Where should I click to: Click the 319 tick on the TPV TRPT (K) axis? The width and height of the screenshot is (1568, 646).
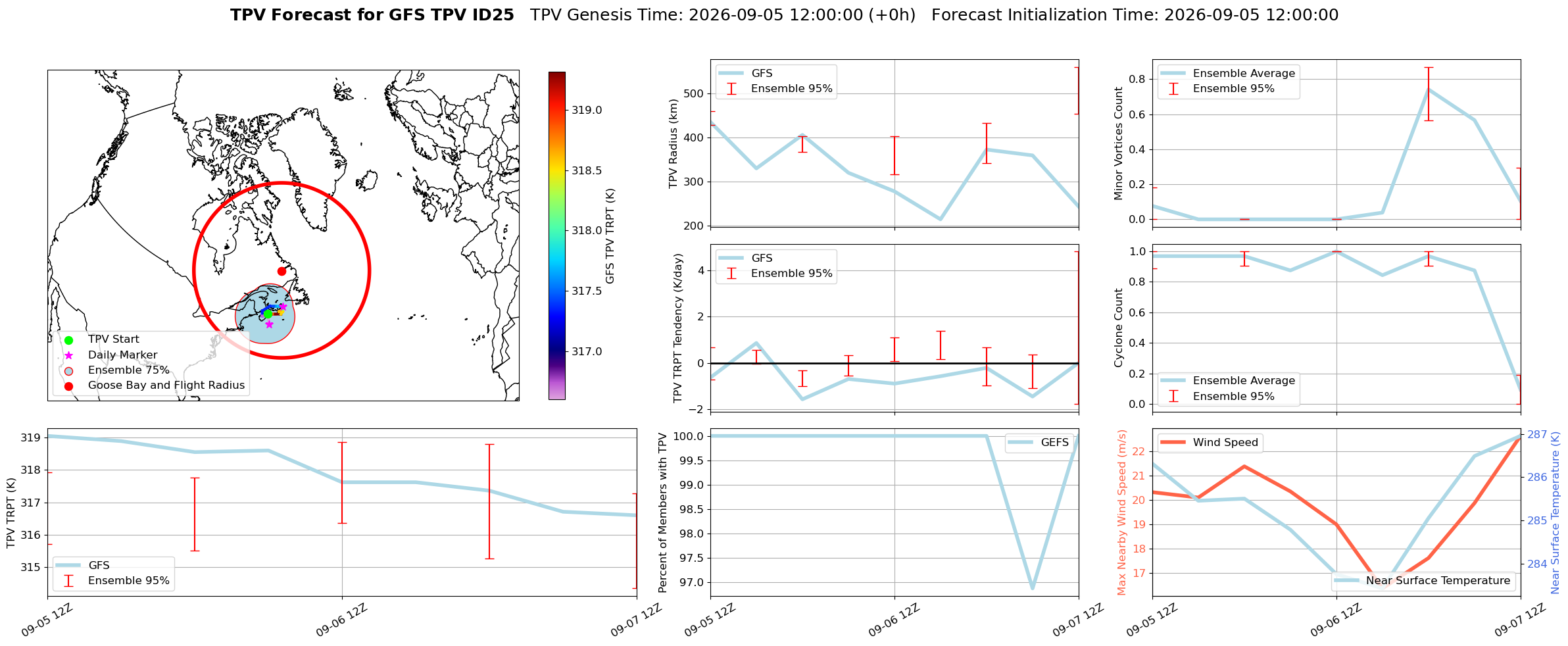click(x=32, y=437)
